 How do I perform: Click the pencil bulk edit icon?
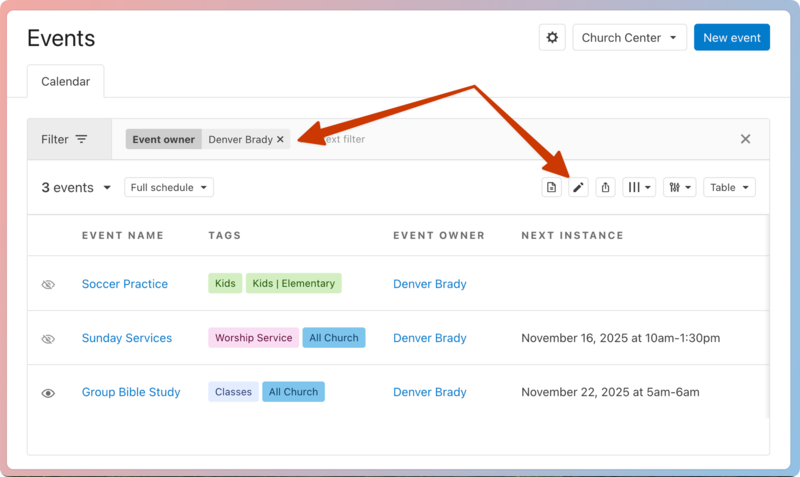[578, 187]
